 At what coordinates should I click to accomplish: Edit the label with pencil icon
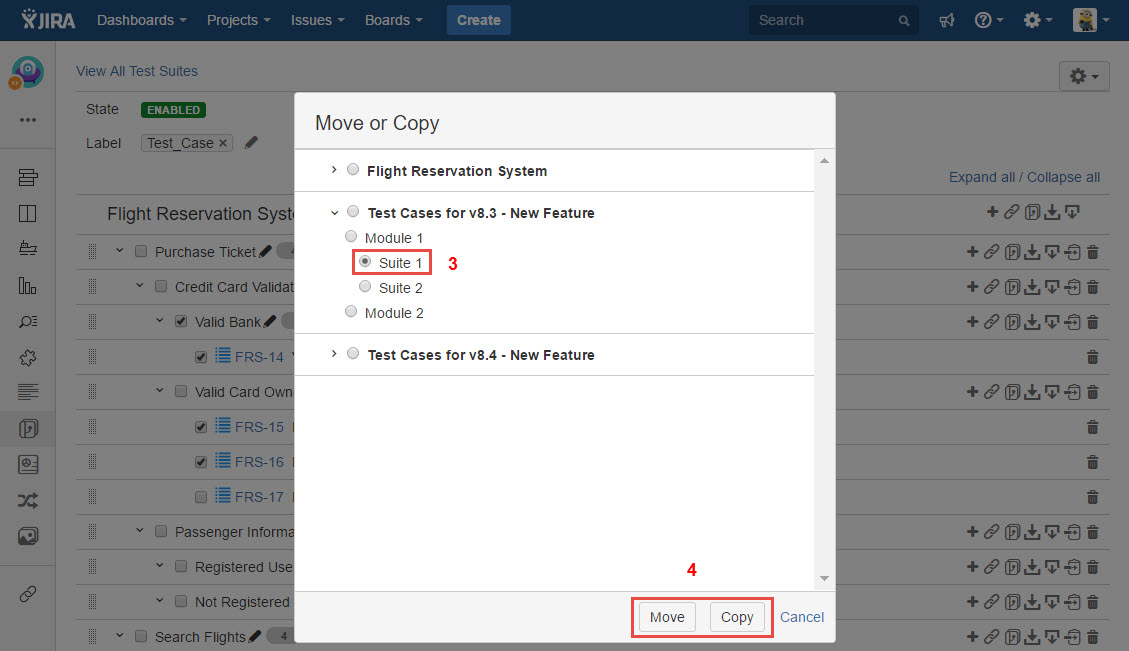251,143
